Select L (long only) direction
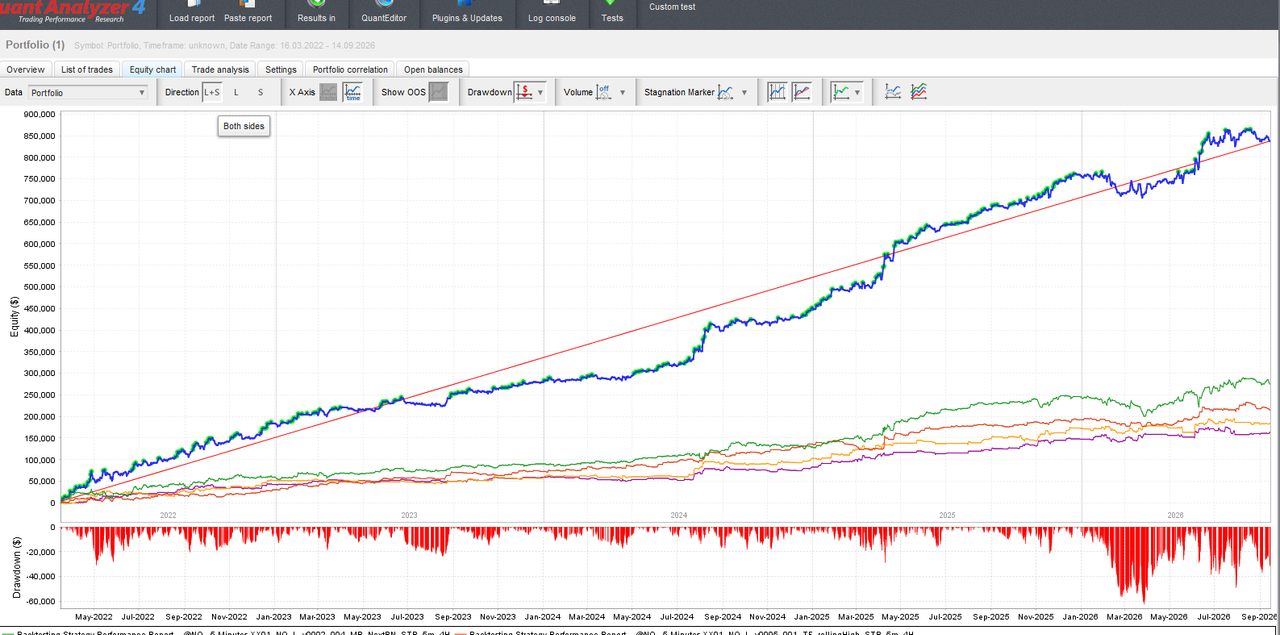 tap(237, 92)
